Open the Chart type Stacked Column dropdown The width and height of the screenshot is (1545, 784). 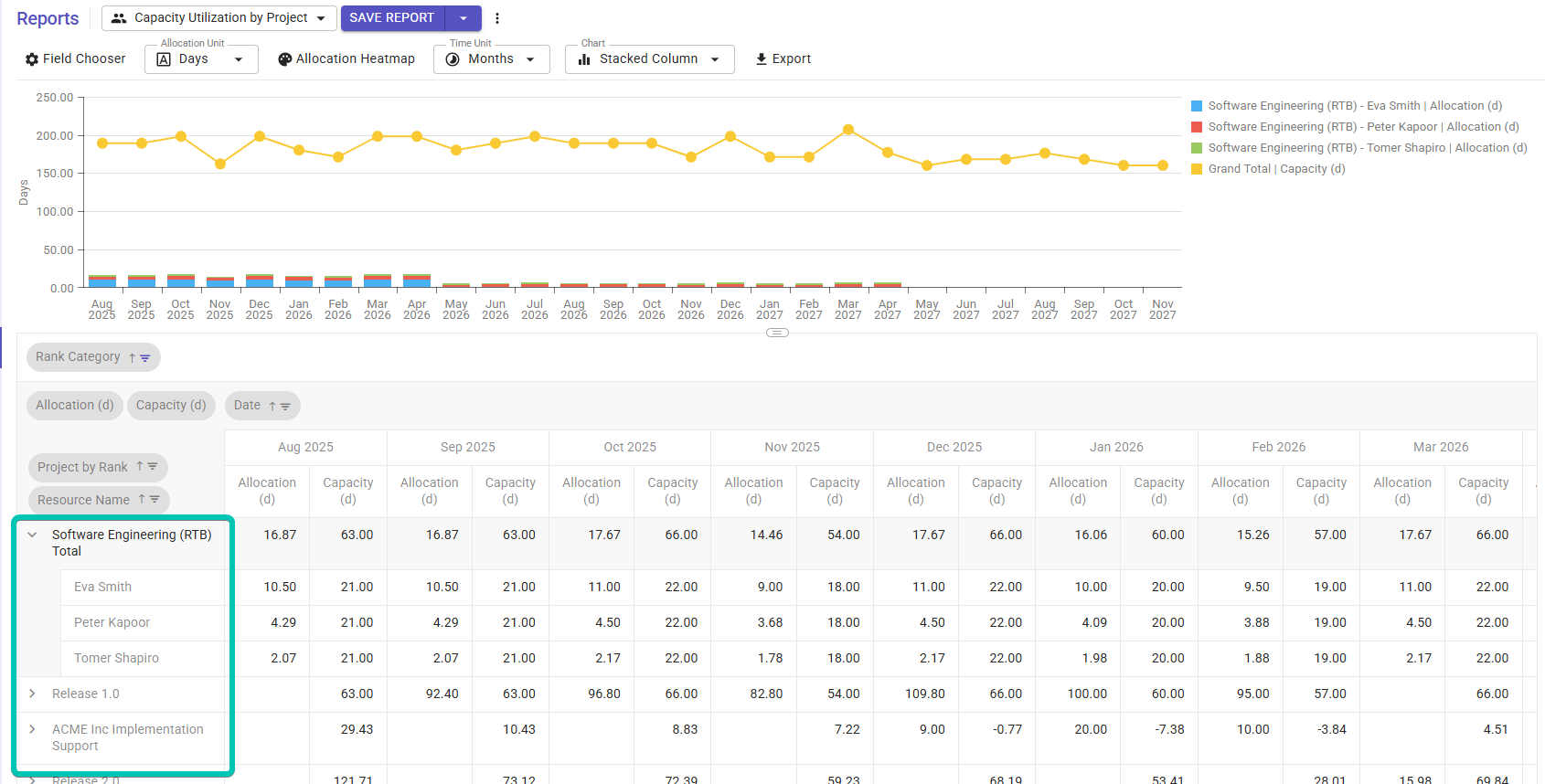[649, 59]
